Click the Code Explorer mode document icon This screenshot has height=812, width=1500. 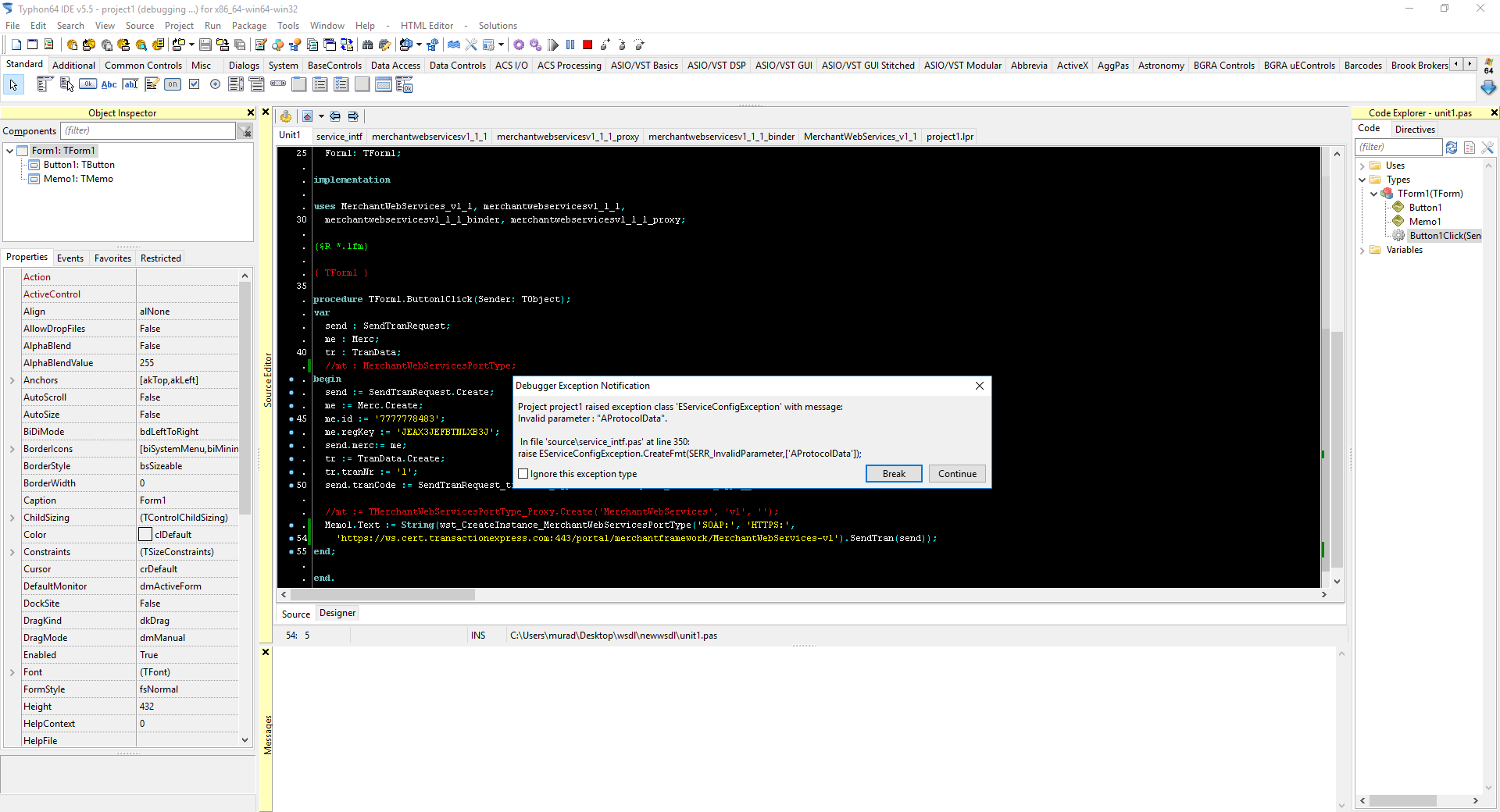click(1470, 148)
